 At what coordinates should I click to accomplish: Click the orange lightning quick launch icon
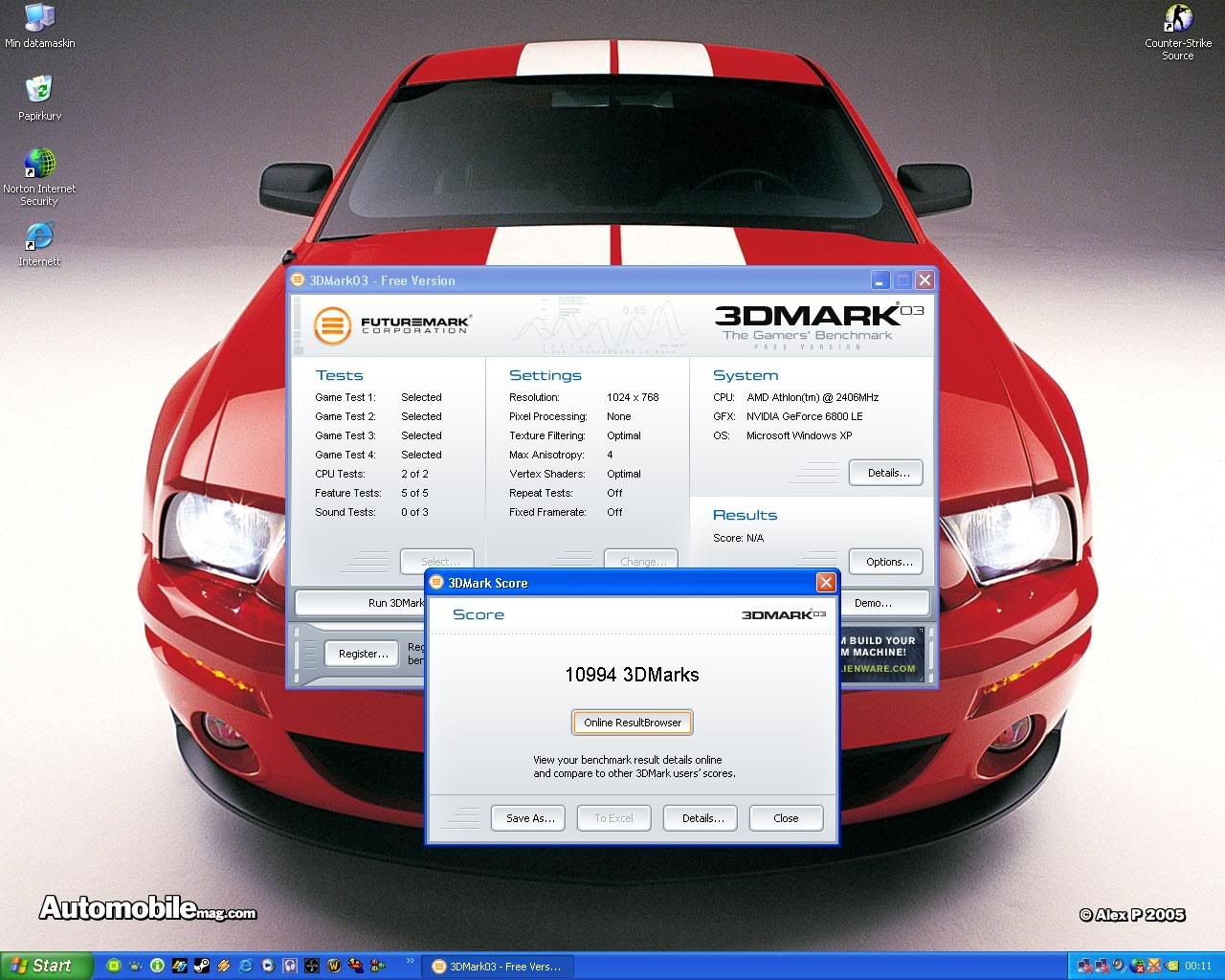(x=223, y=966)
